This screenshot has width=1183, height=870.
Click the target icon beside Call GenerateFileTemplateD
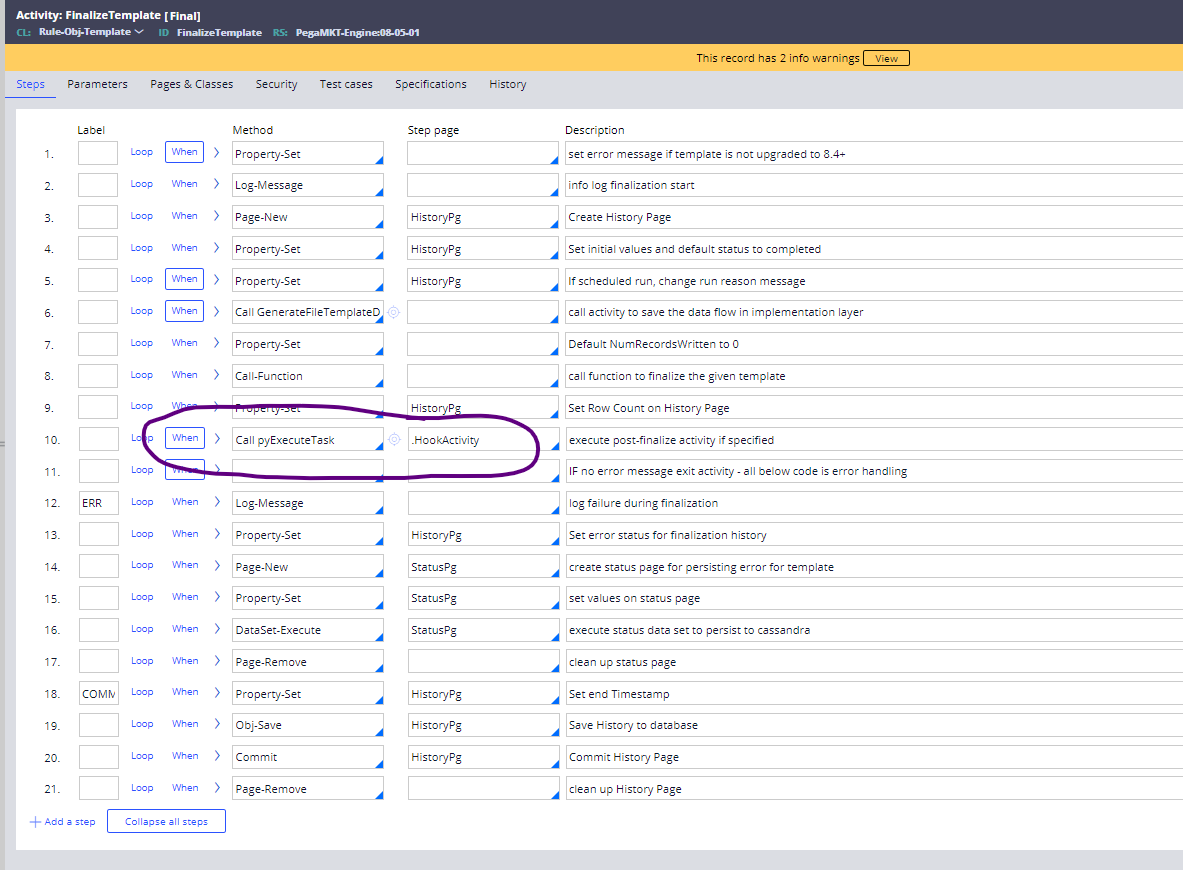tap(394, 311)
